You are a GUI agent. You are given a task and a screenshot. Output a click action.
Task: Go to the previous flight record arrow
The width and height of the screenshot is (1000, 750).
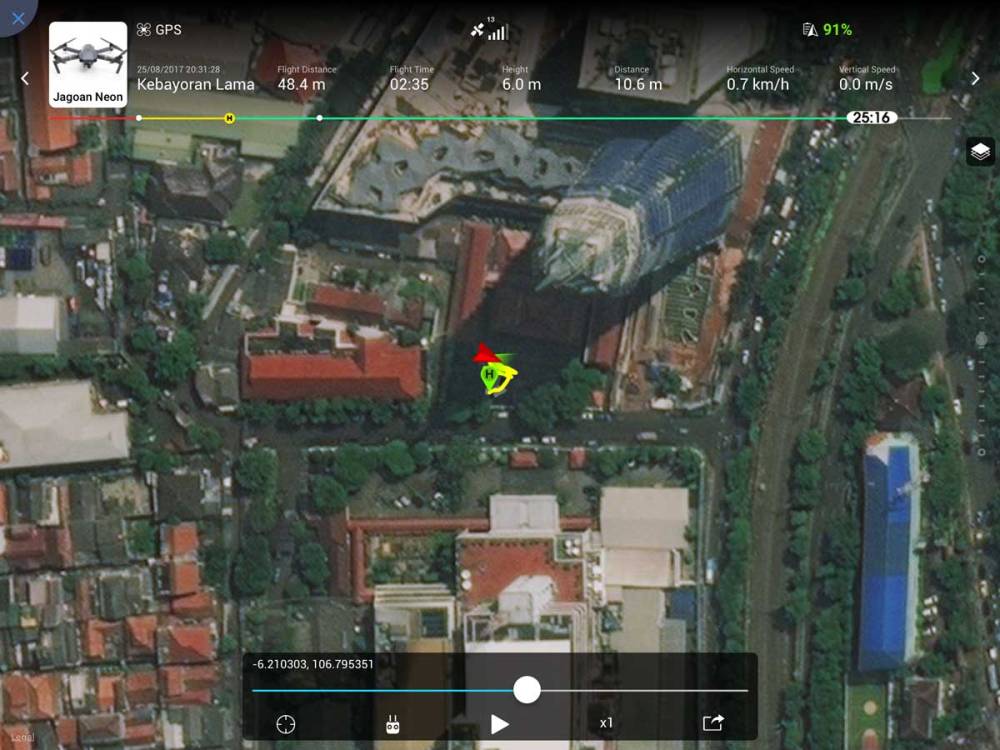tap(25, 79)
